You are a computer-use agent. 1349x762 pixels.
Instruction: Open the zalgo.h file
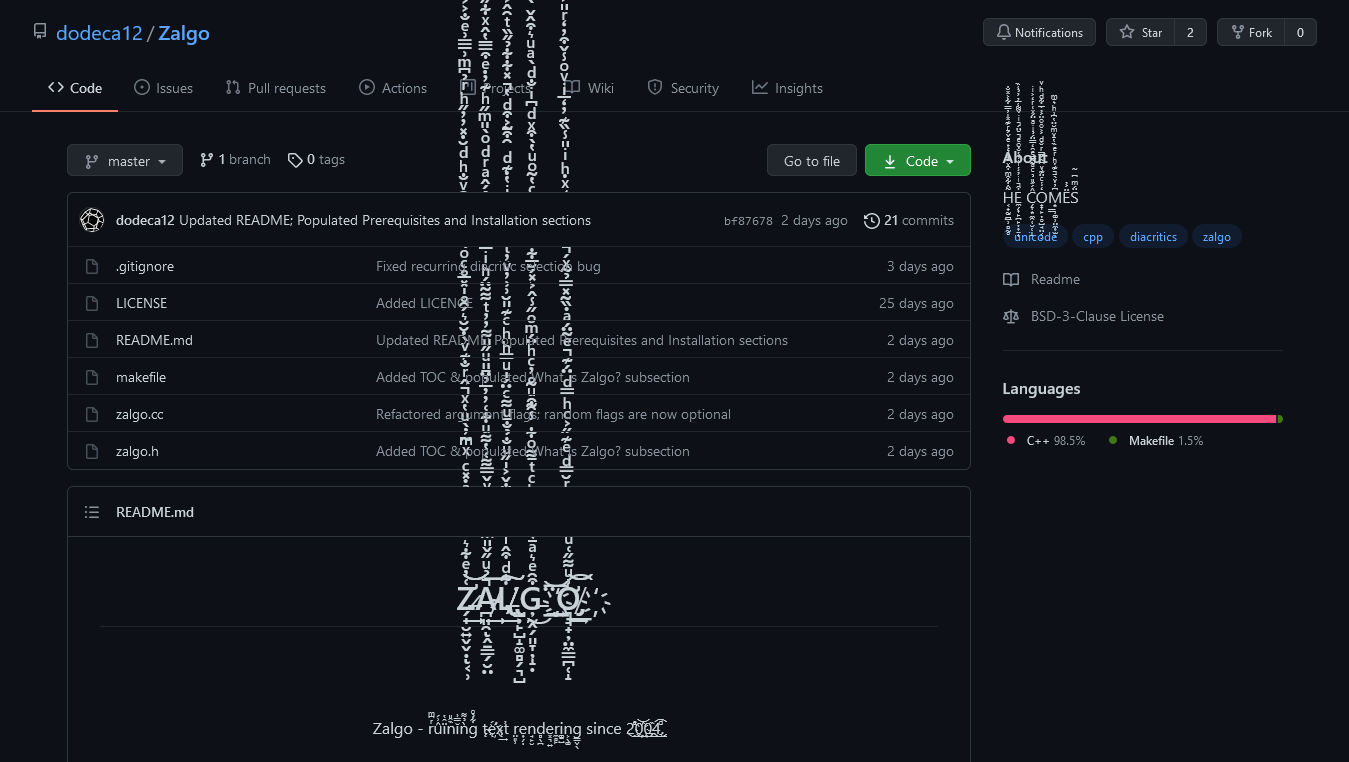point(137,451)
